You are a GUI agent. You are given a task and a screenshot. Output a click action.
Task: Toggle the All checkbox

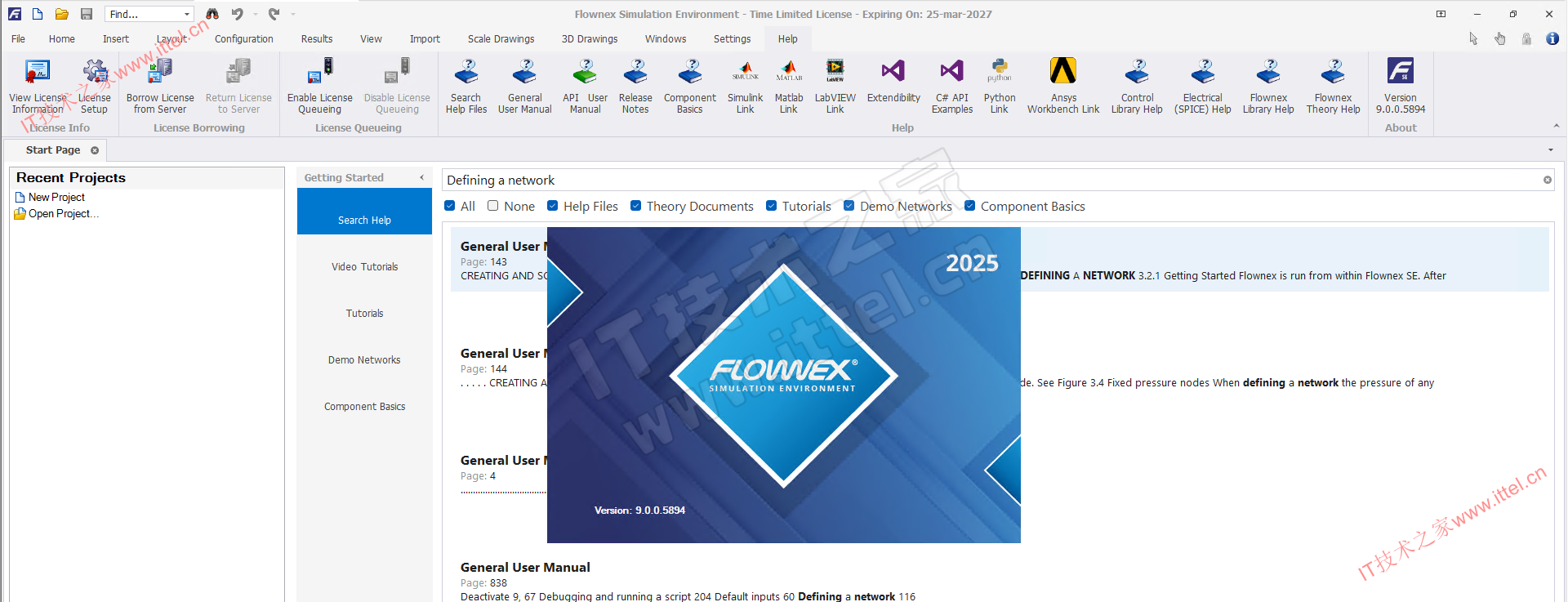coord(450,206)
